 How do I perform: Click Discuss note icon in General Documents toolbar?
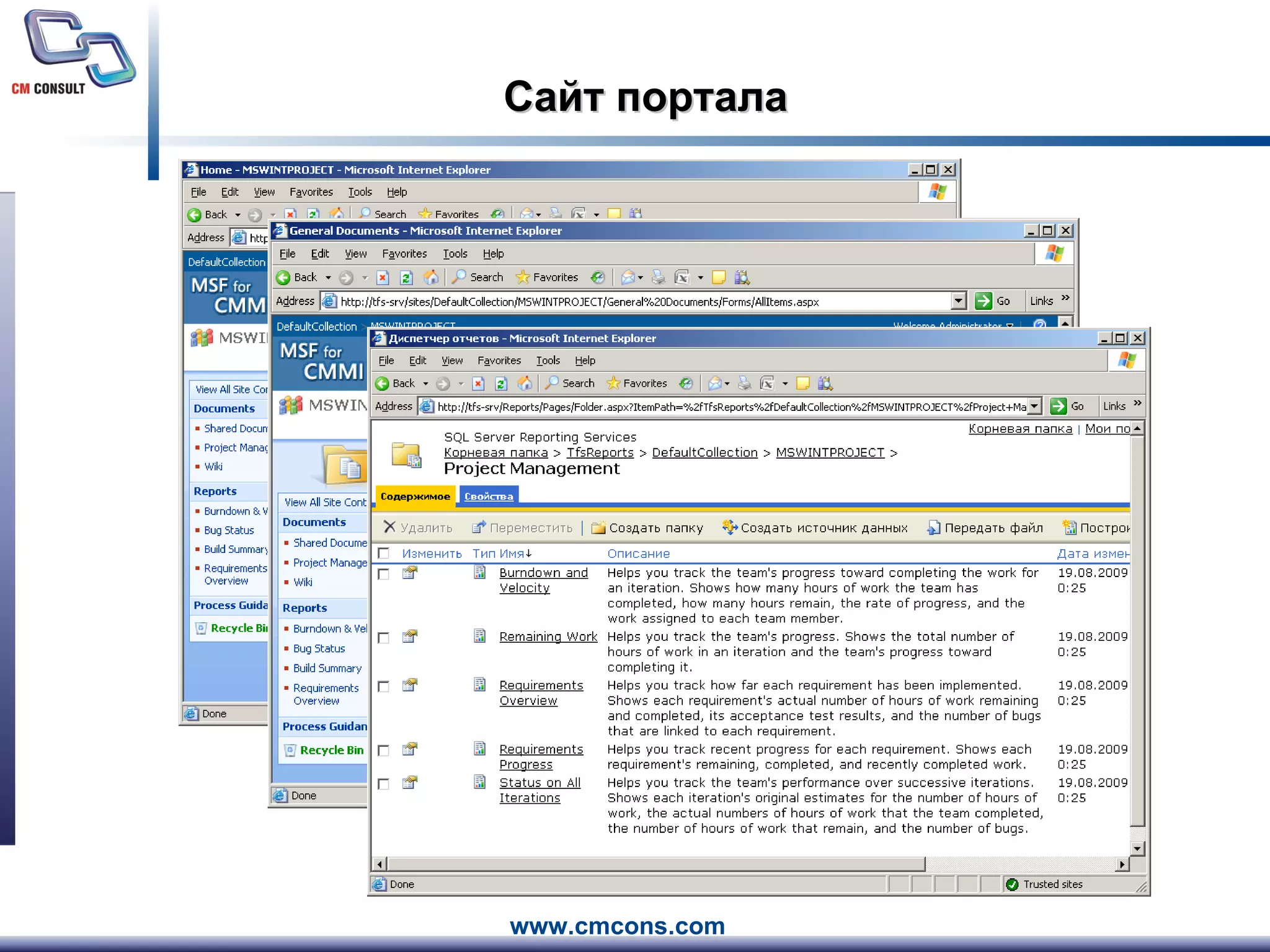[719, 278]
